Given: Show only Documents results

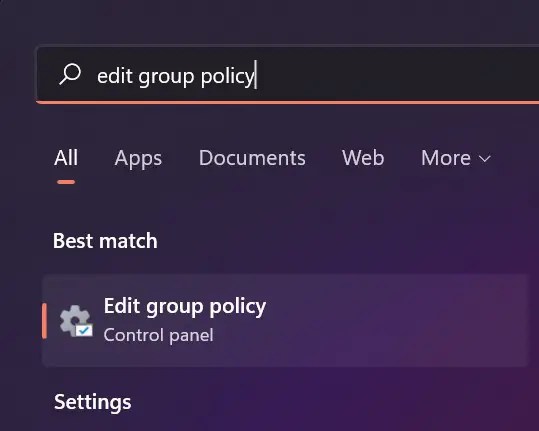Looking at the screenshot, I should (x=252, y=158).
